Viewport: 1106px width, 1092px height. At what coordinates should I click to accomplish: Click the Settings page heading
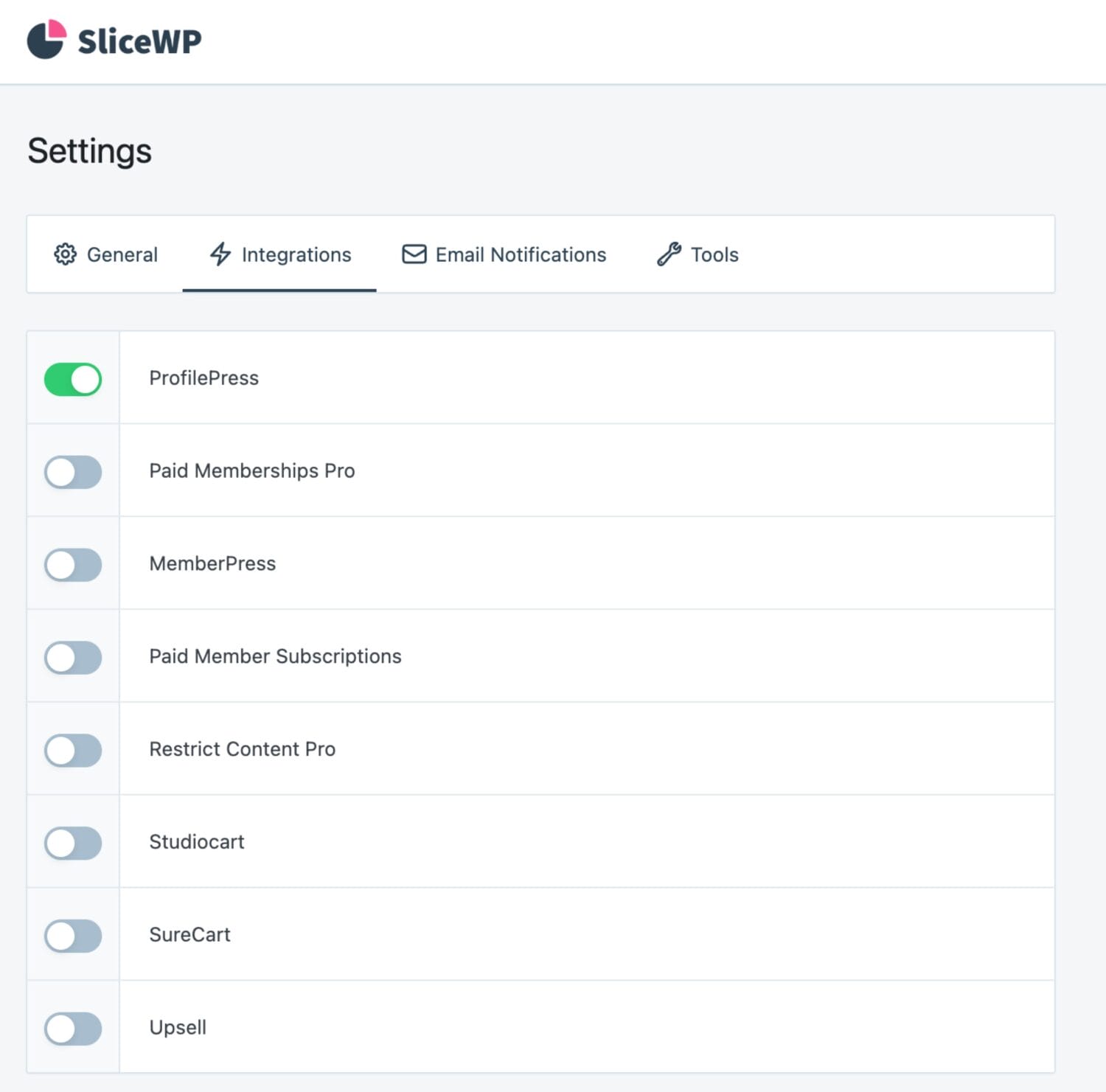pyautogui.click(x=90, y=151)
